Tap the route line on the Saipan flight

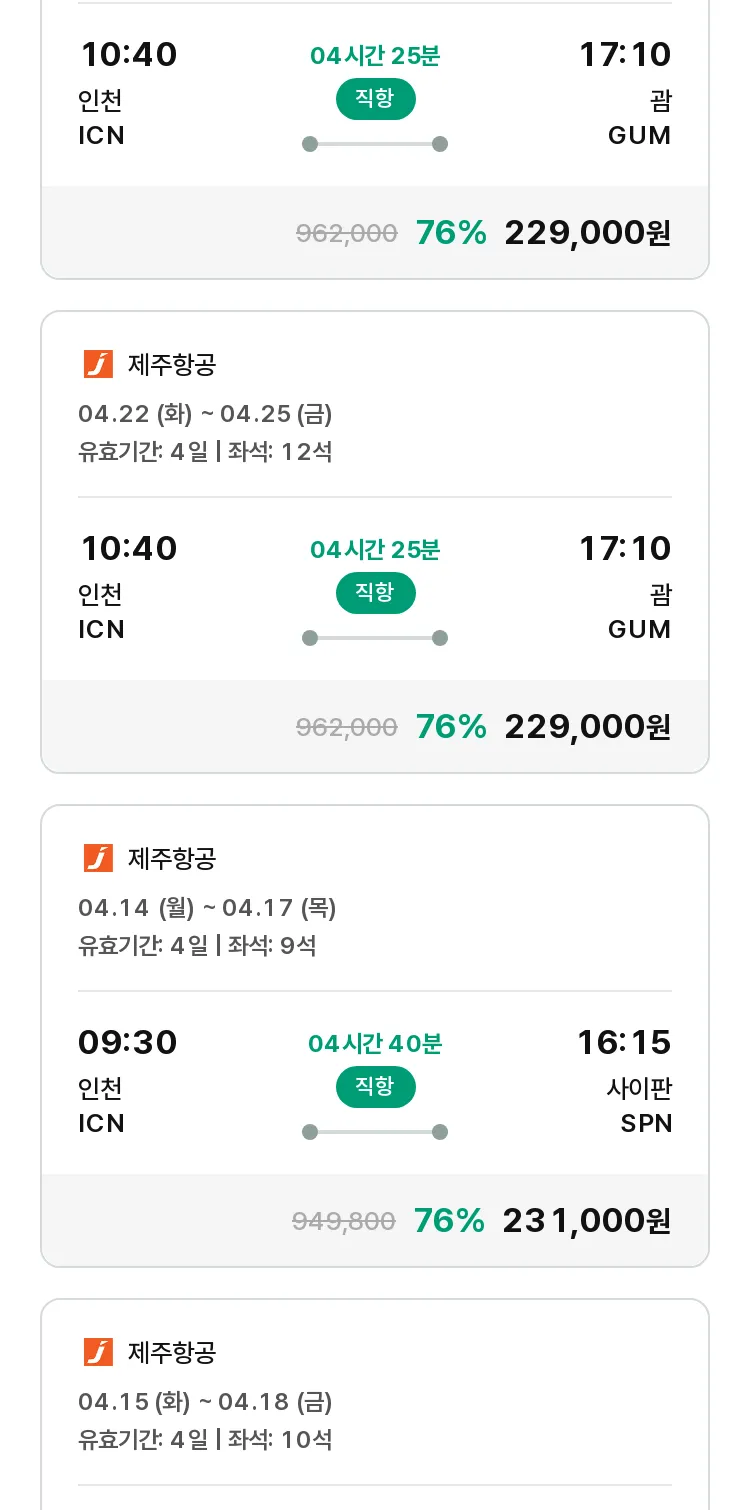[x=375, y=1132]
